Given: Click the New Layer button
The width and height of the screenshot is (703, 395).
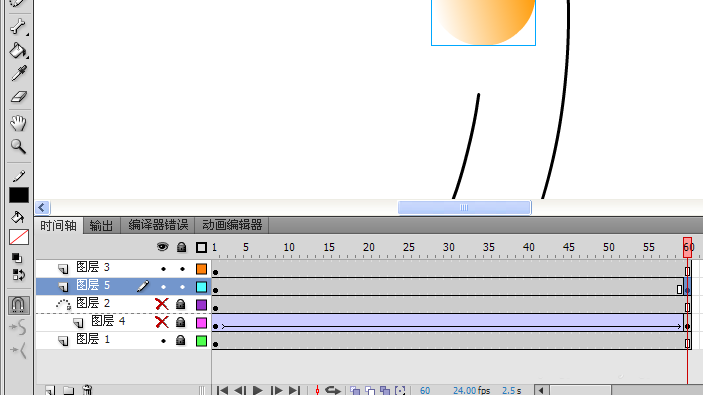Looking at the screenshot, I should pos(50,390).
